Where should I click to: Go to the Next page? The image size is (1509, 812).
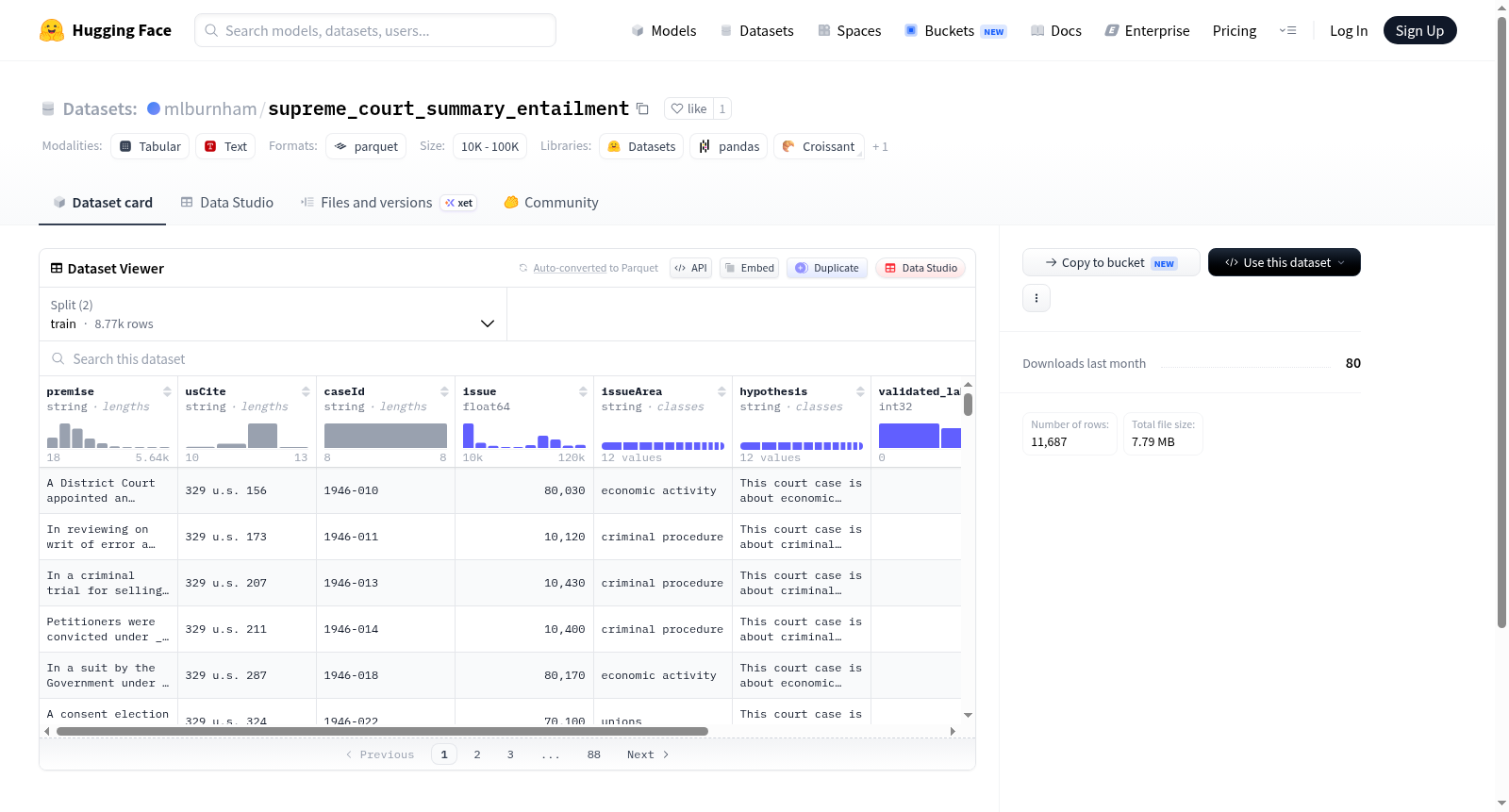click(648, 754)
